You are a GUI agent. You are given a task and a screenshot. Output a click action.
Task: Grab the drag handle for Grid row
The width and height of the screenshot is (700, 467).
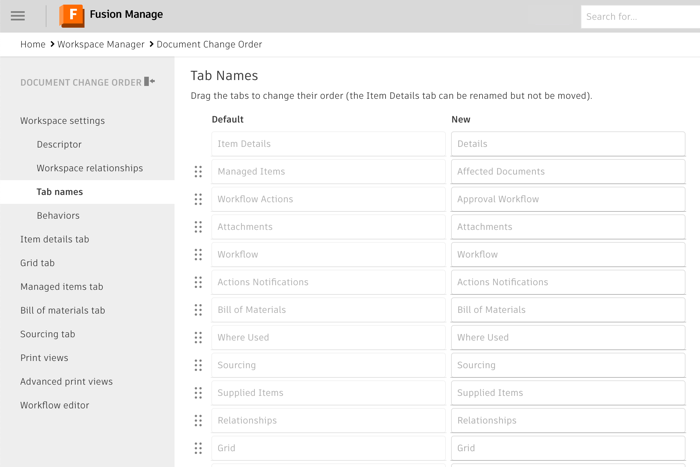(198, 448)
